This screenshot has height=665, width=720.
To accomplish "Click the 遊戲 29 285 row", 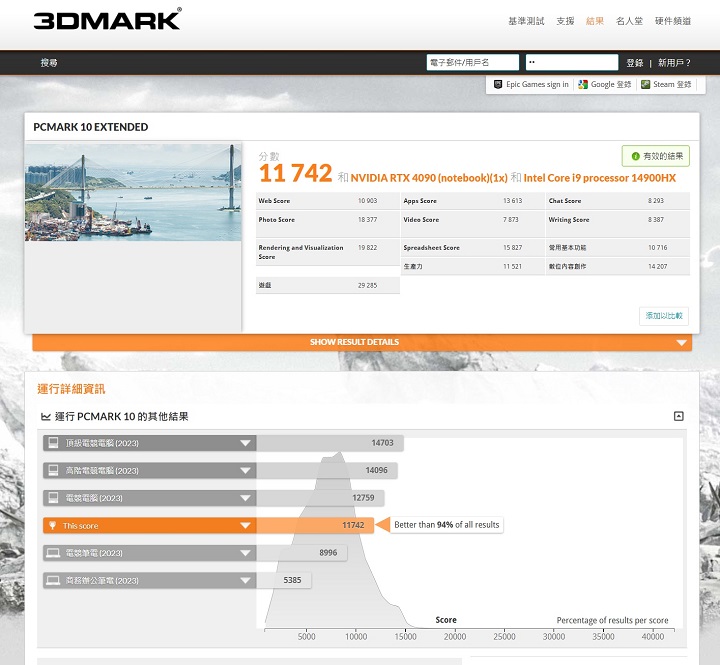I will click(x=327, y=285).
